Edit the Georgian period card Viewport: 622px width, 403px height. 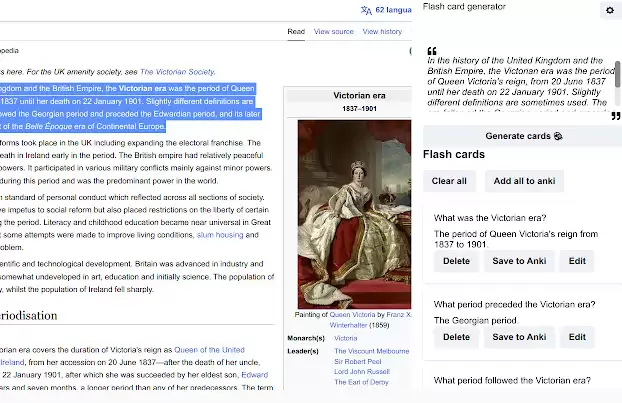tap(577, 337)
